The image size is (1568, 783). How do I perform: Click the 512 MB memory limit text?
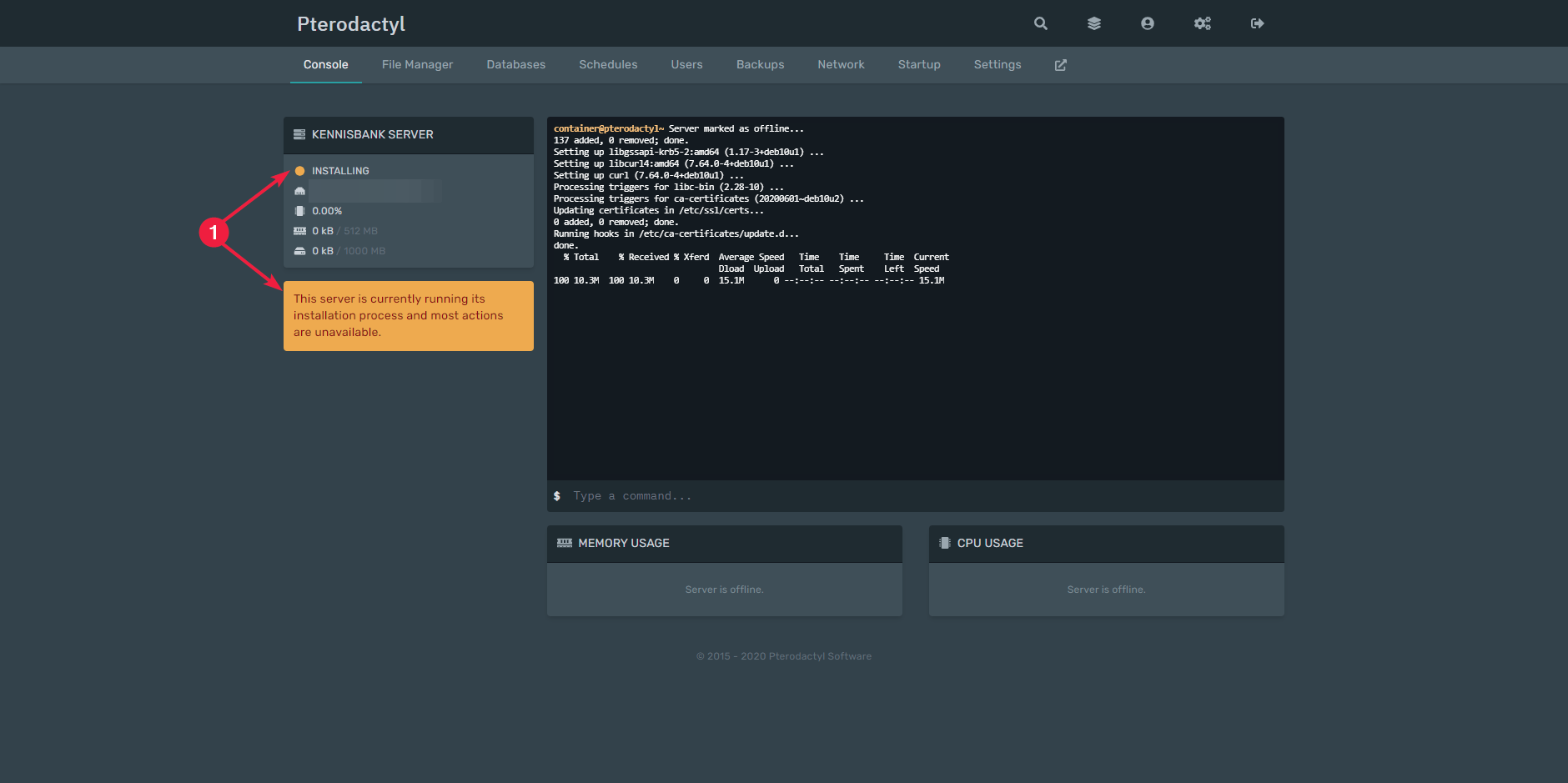[361, 231]
